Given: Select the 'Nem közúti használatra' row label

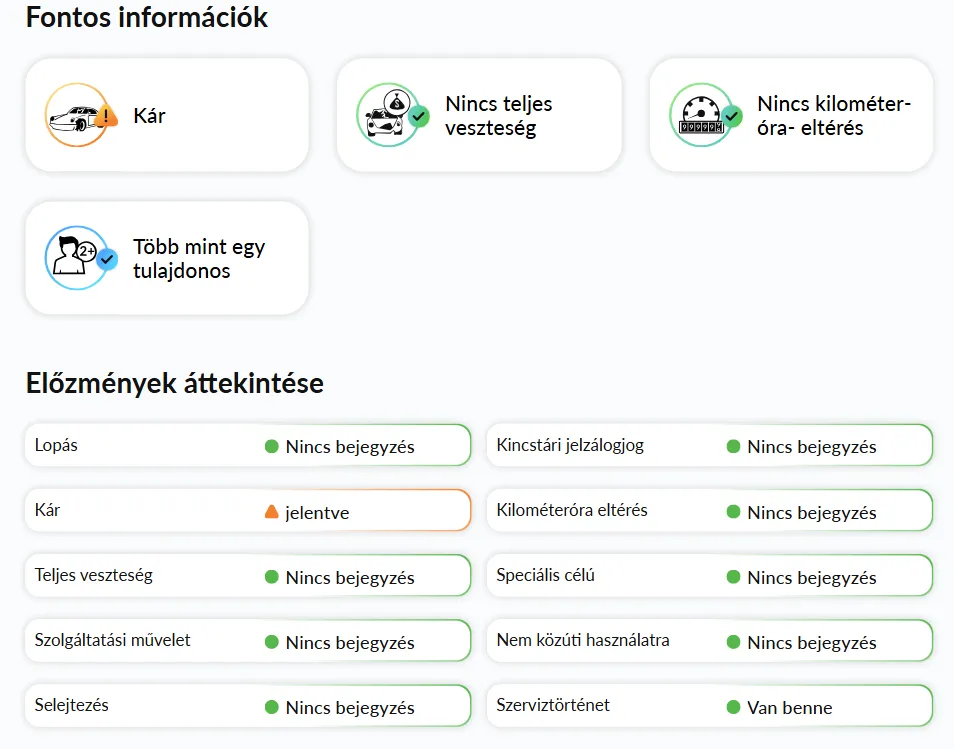Looking at the screenshot, I should click(583, 640).
